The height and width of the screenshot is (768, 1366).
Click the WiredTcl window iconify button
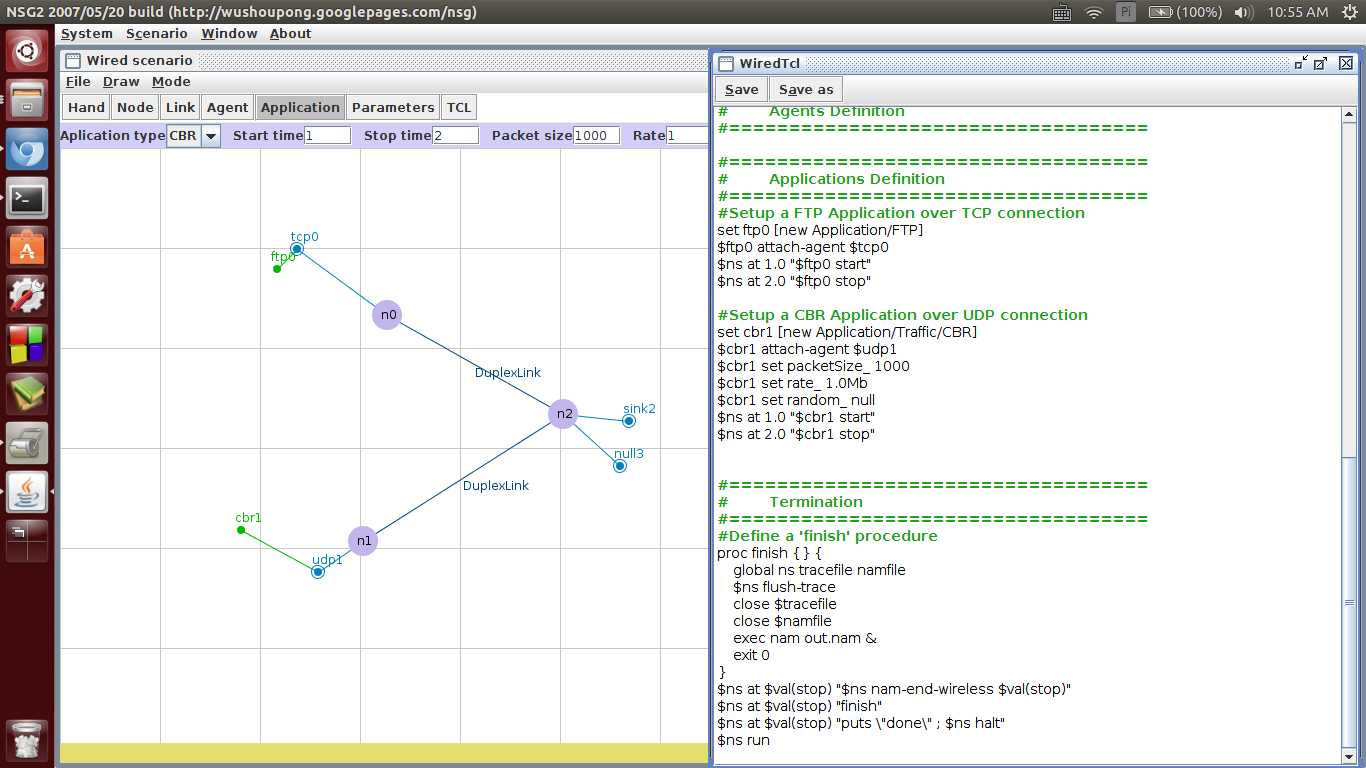(x=1301, y=63)
